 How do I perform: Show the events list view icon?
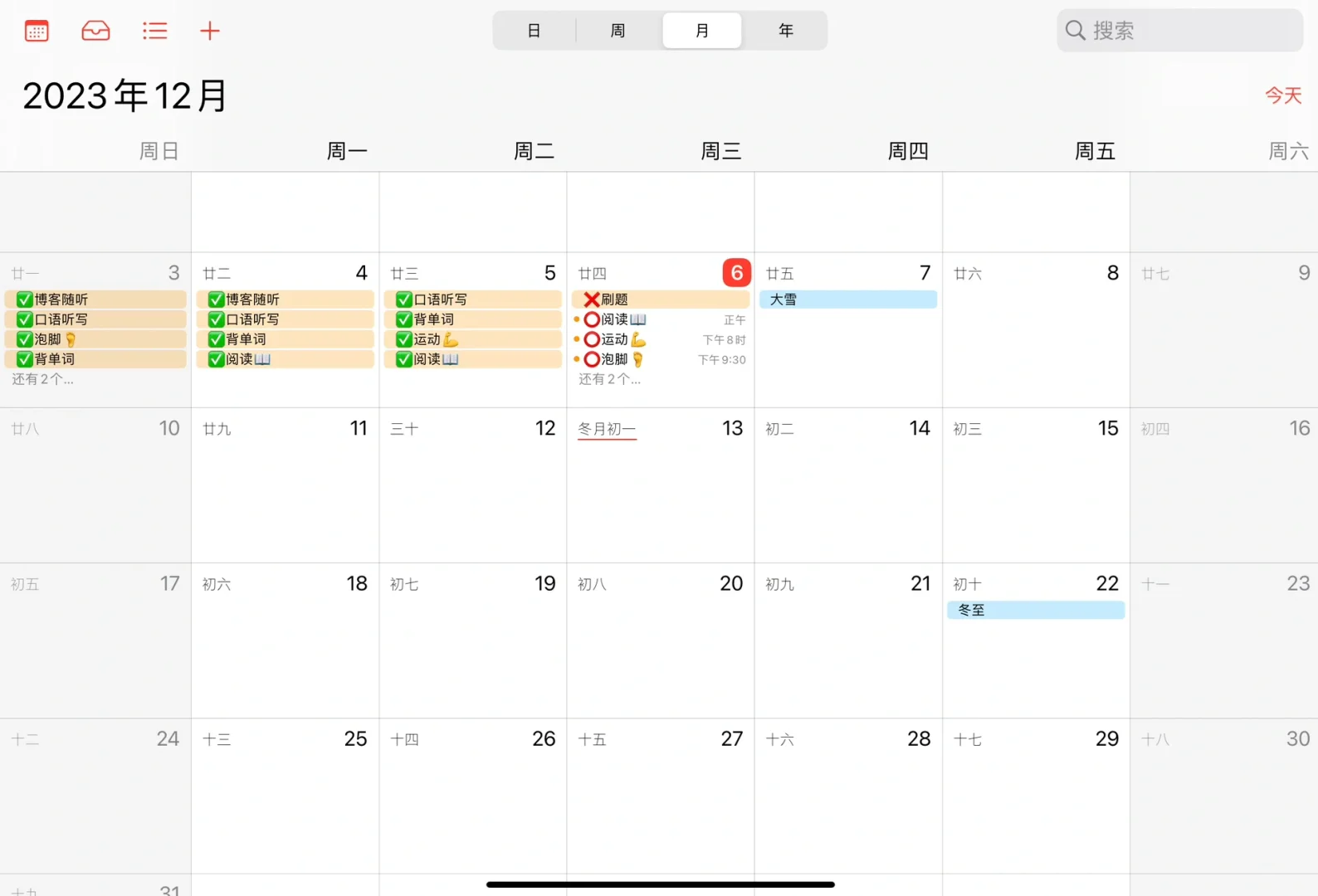[154, 31]
